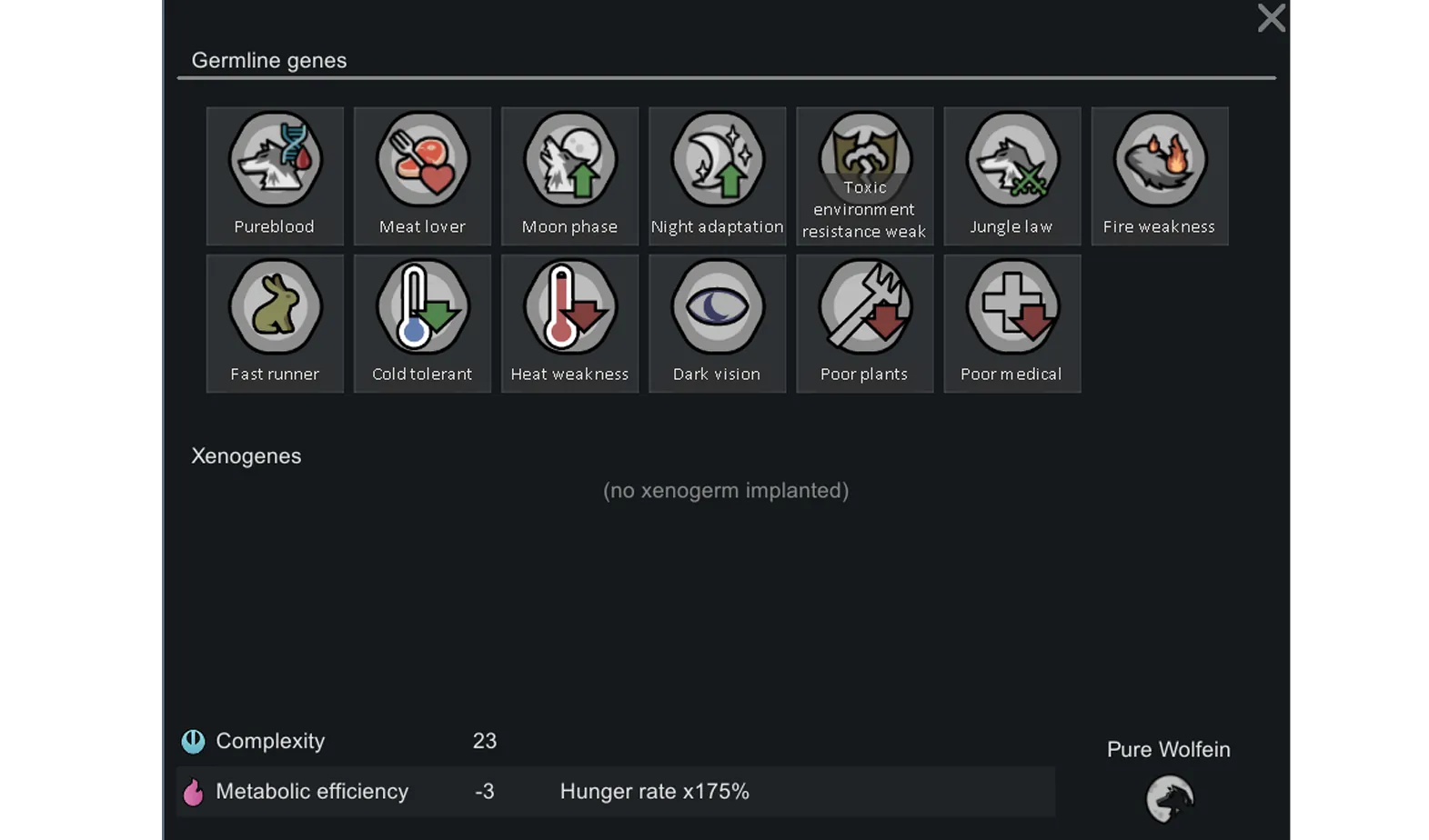This screenshot has width=1429, height=840.
Task: Select the Meat lover gene
Action: click(422, 161)
